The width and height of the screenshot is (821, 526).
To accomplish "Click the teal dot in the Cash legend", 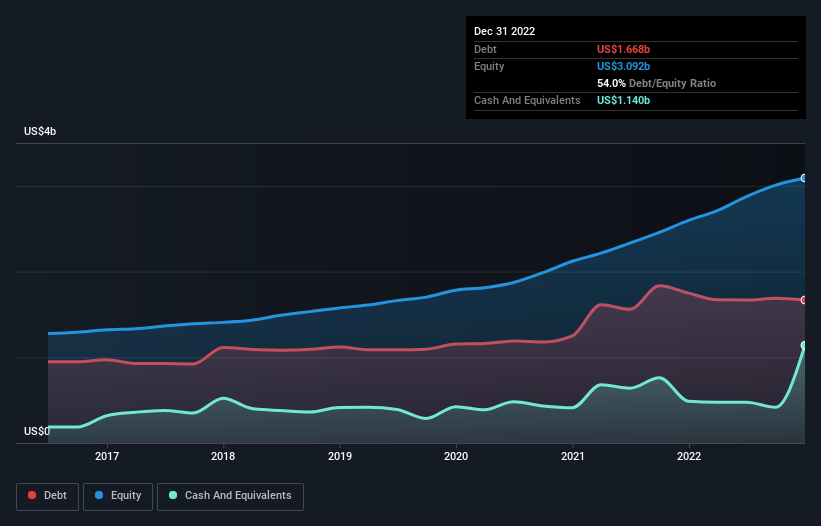I will coord(173,496).
